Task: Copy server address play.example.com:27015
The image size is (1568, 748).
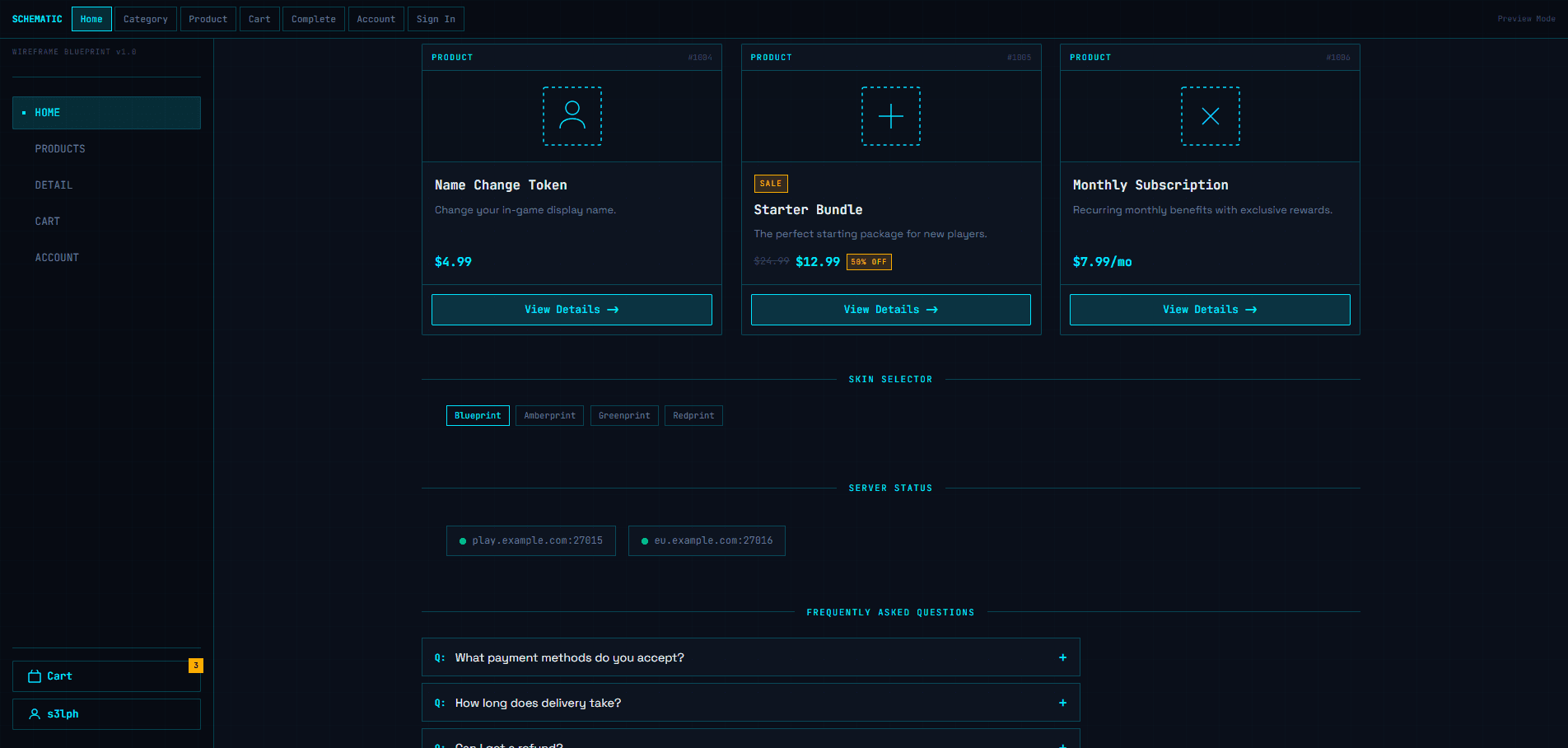Action: pos(531,541)
